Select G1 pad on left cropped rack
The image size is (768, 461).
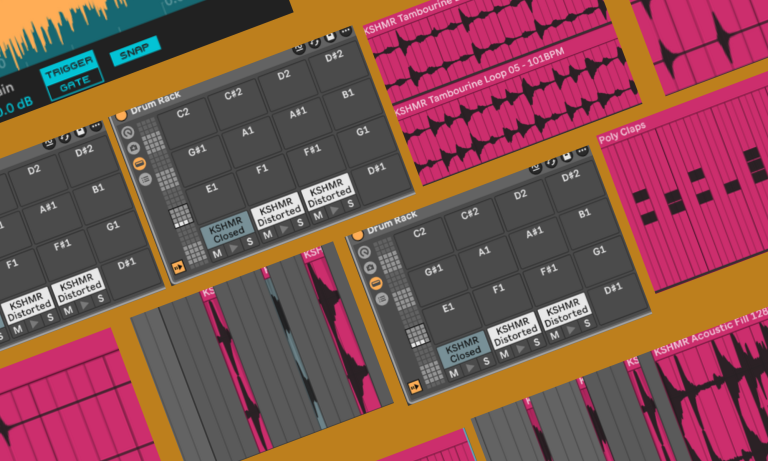(x=117, y=236)
